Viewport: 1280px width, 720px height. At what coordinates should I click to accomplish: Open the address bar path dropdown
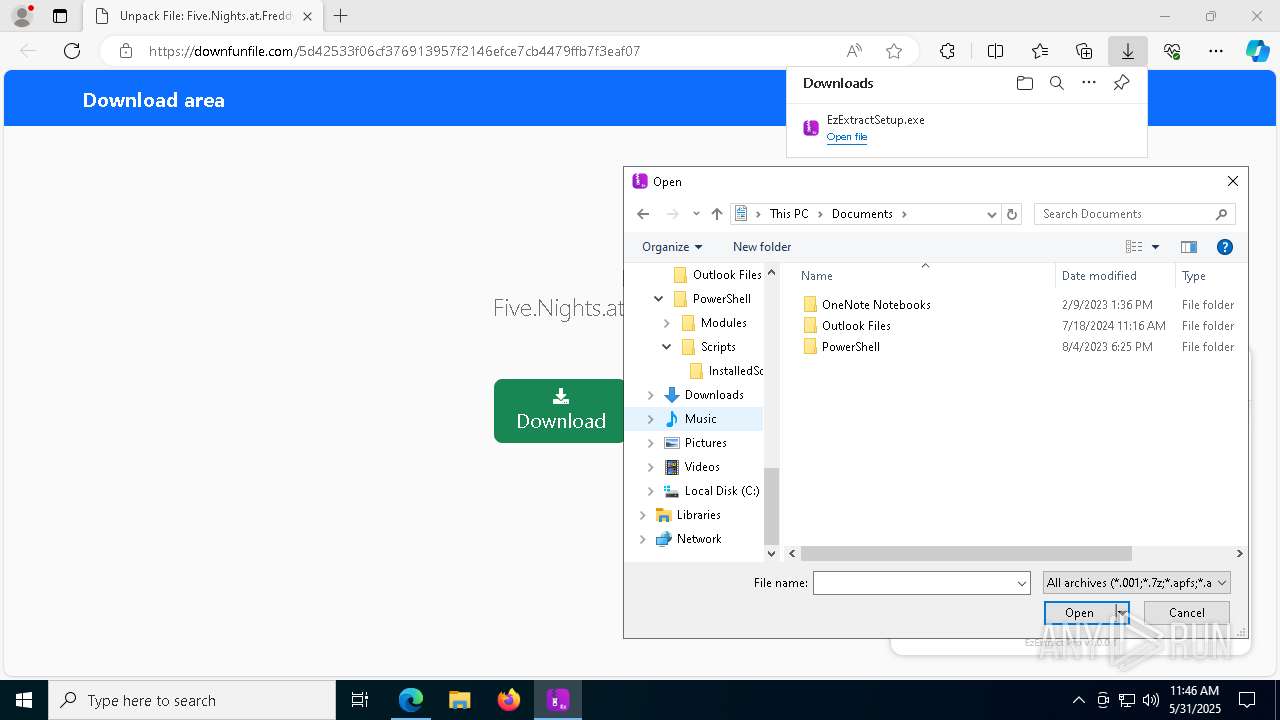(992, 214)
